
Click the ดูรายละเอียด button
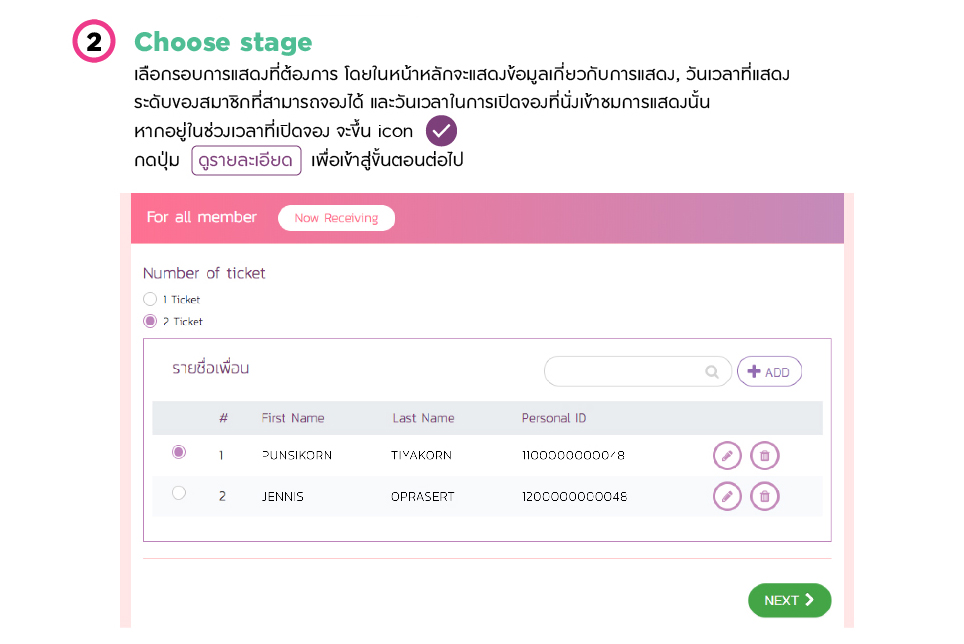246,160
